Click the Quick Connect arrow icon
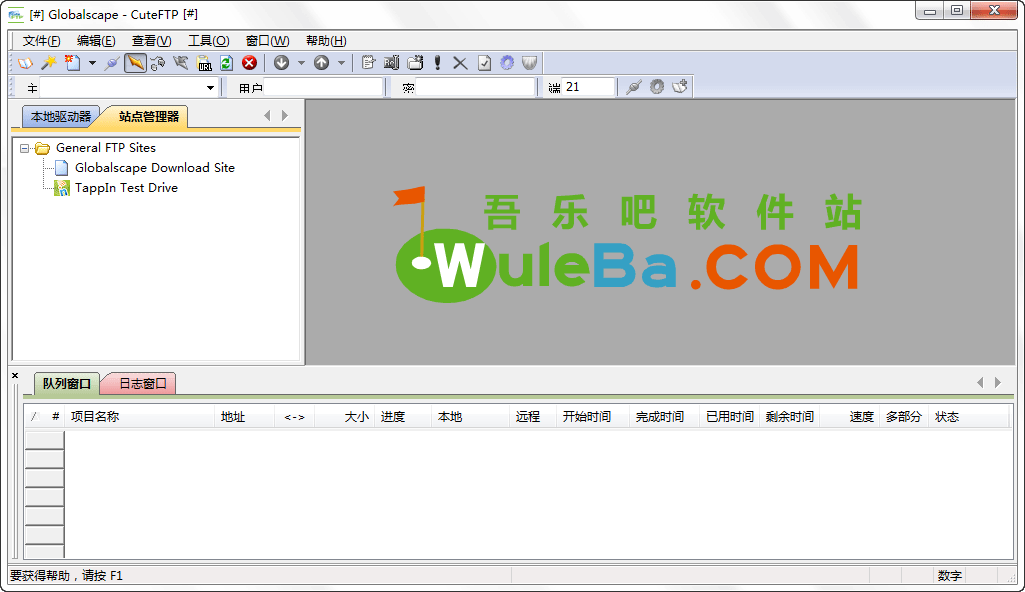This screenshot has height=592, width=1025. click(180, 63)
